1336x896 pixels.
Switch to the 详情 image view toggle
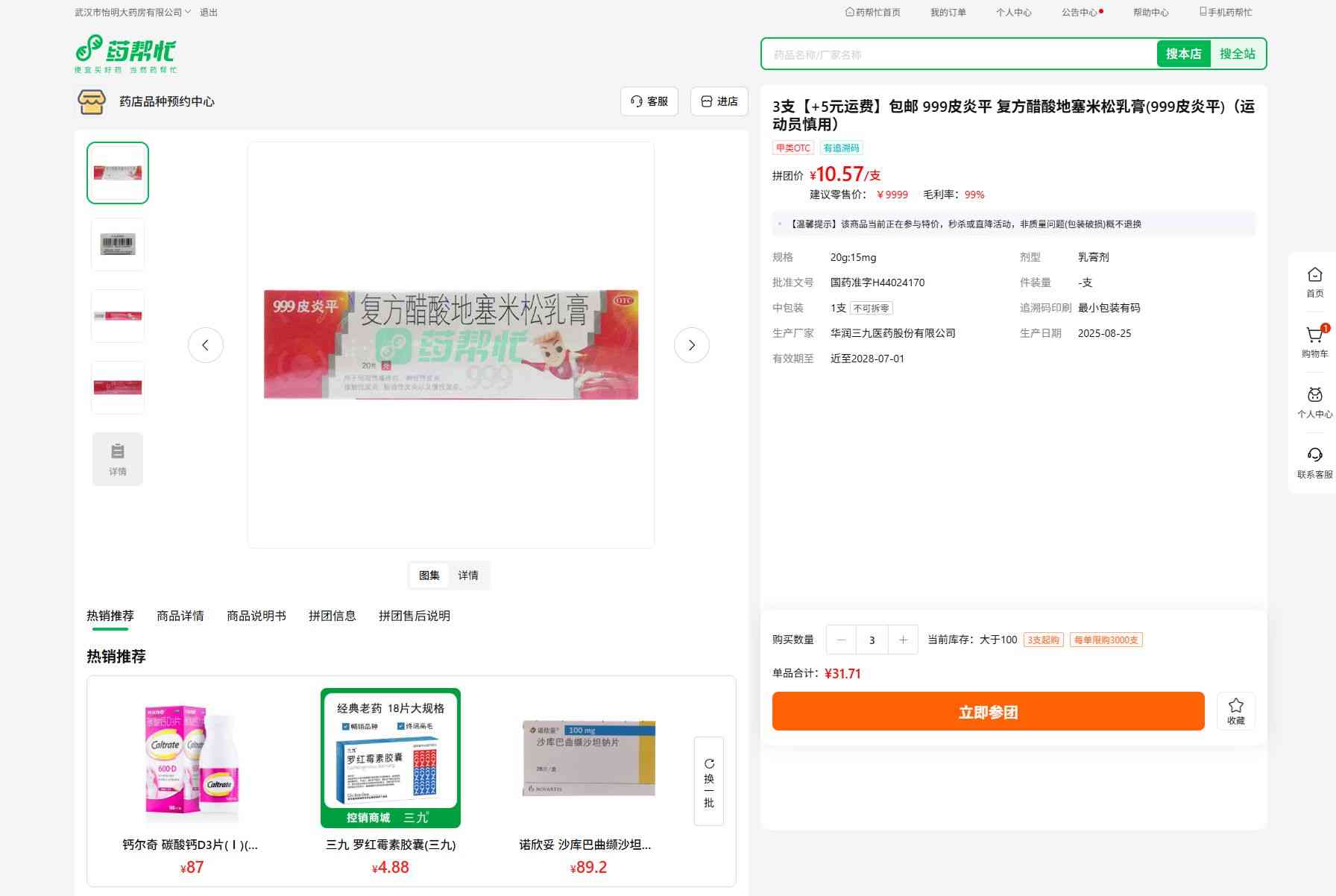(x=468, y=575)
